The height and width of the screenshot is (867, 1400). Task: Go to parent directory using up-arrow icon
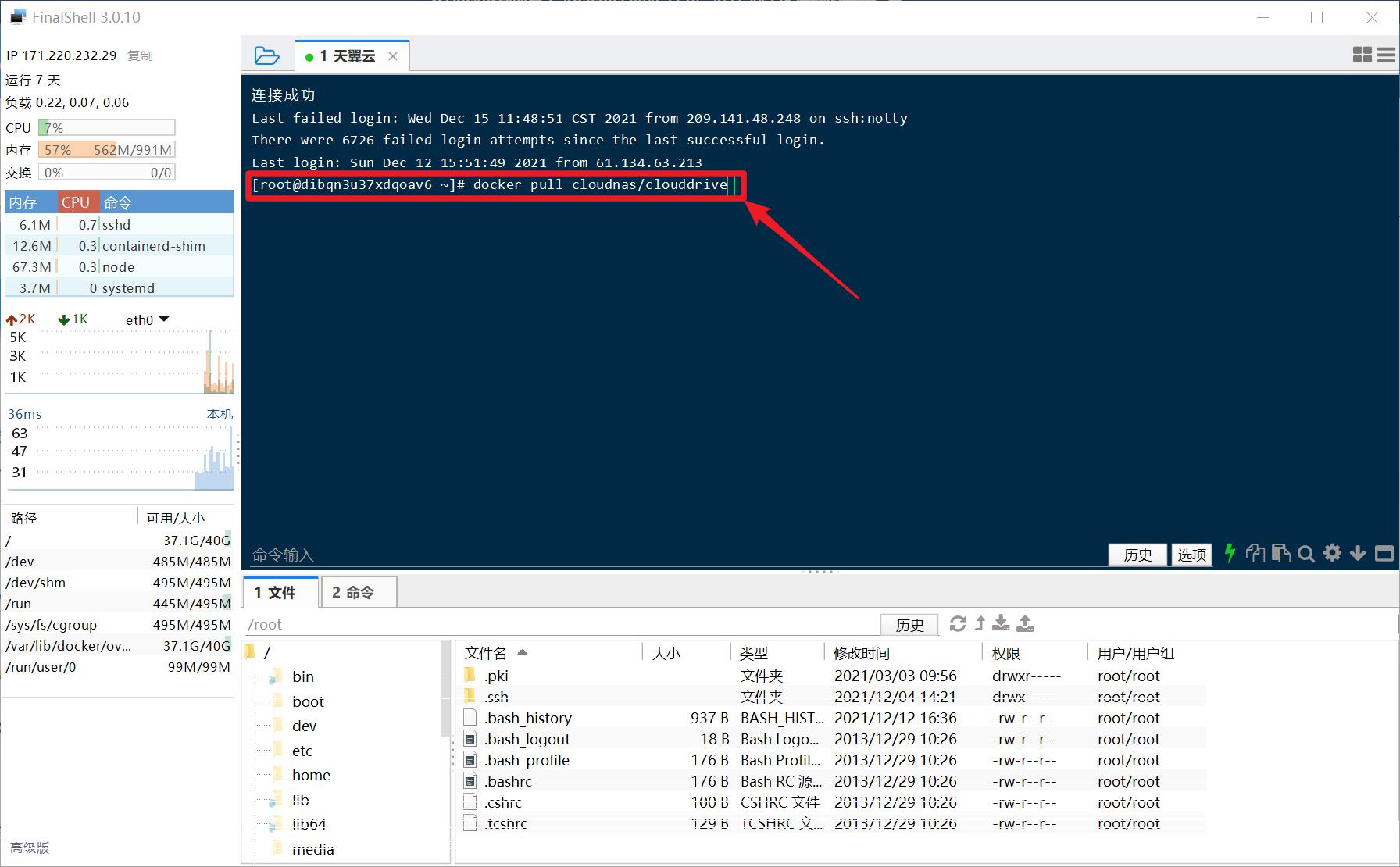(x=979, y=623)
